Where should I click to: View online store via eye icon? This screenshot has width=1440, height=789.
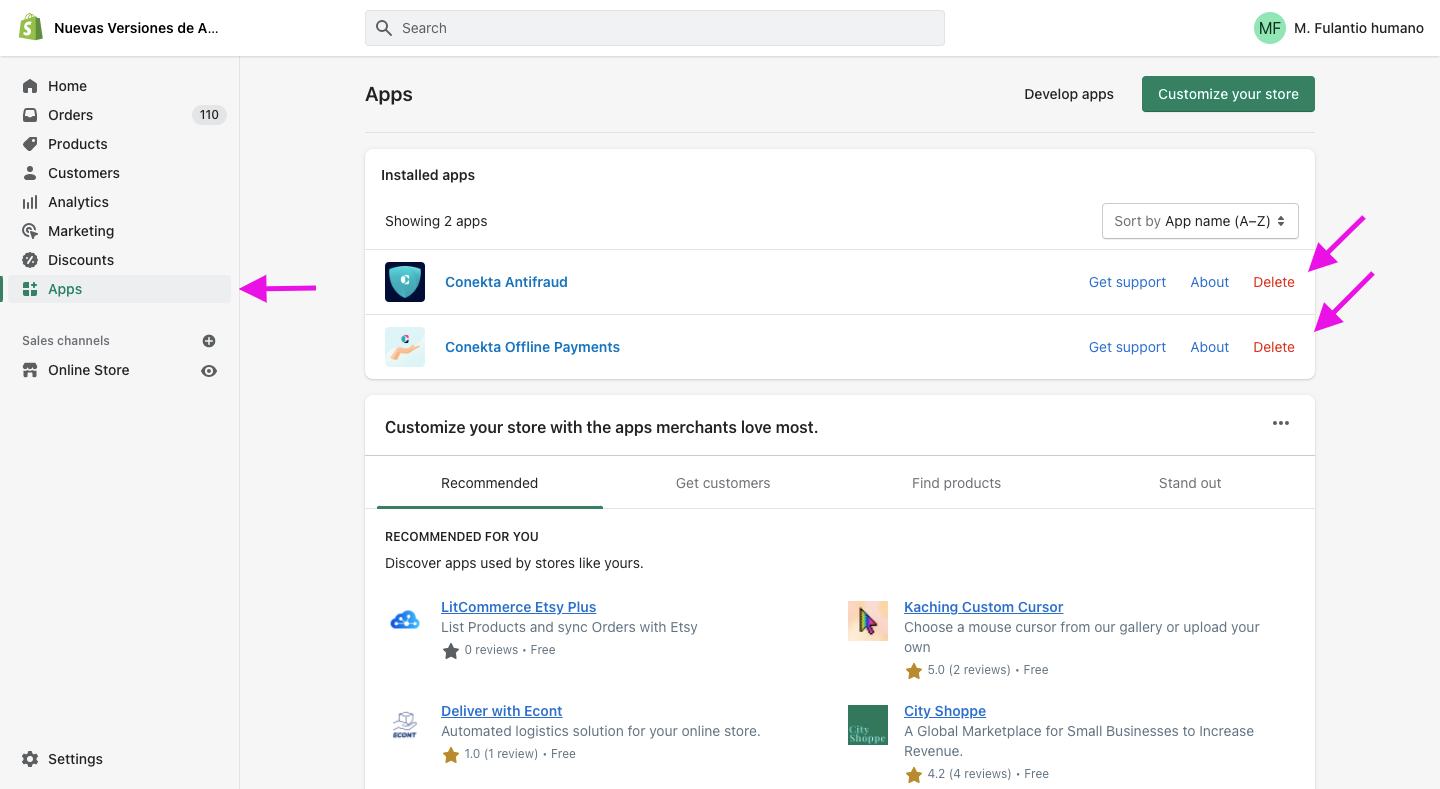209,371
